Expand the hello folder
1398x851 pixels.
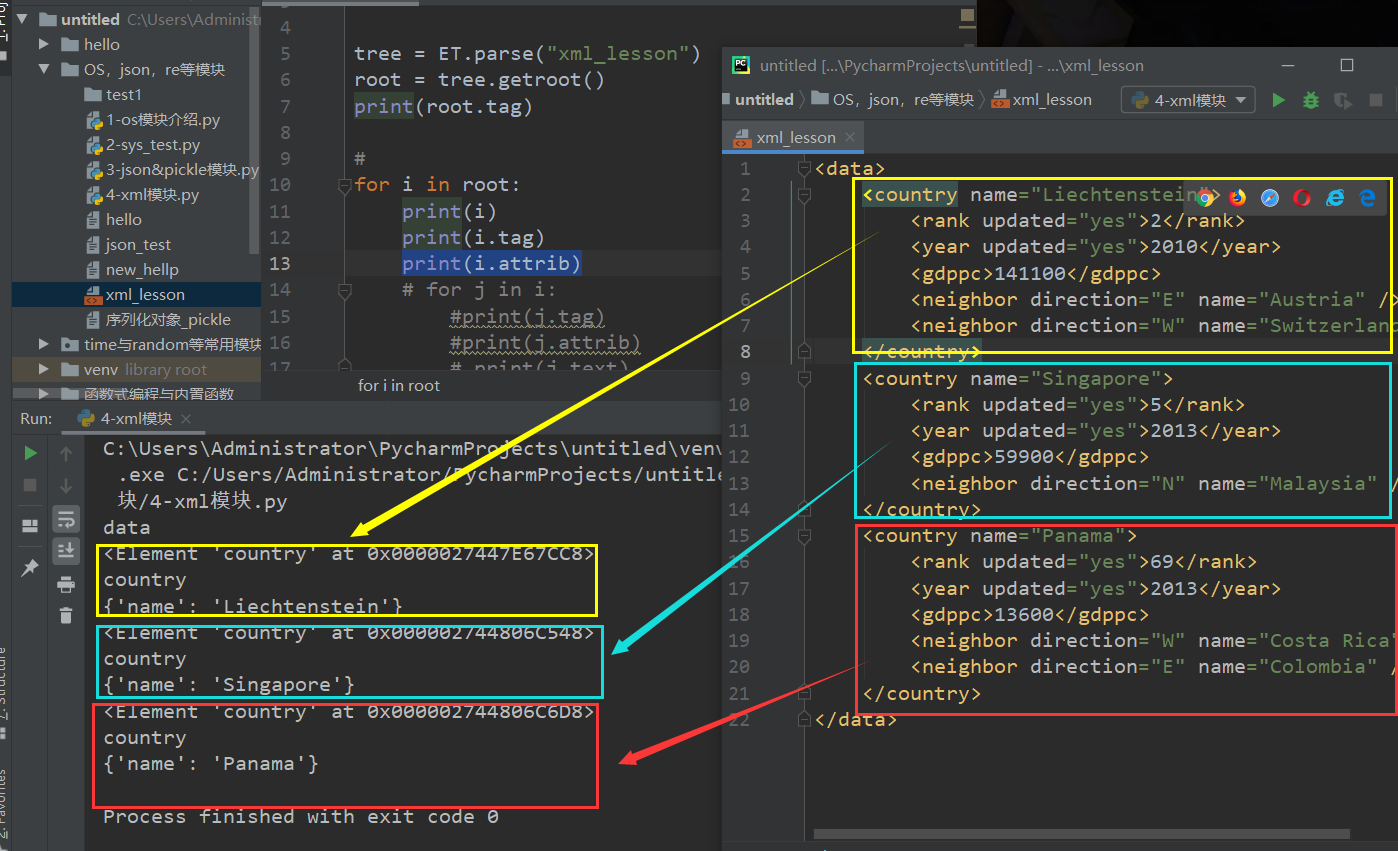tap(44, 44)
